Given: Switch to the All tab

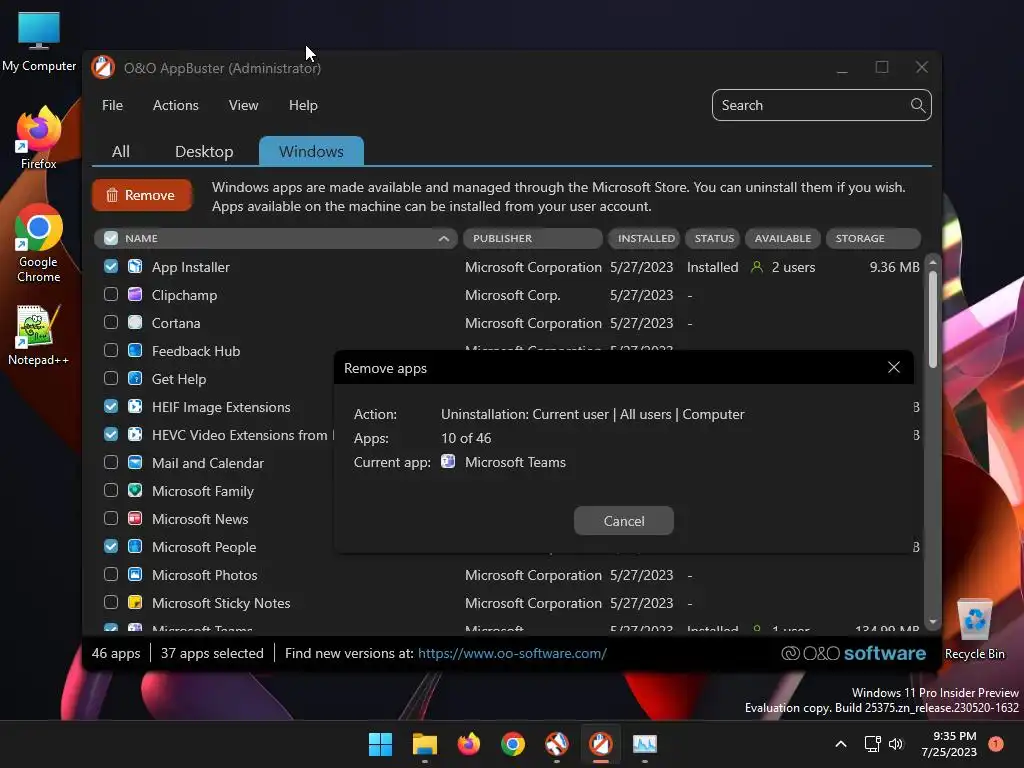Looking at the screenshot, I should (121, 152).
